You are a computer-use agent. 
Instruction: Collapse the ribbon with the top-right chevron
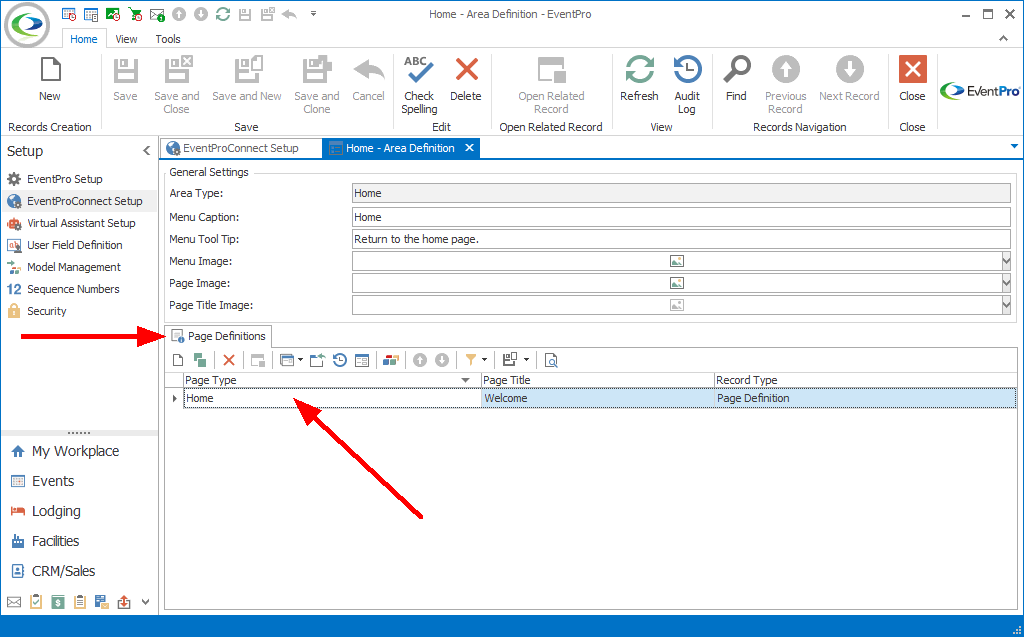click(x=1003, y=39)
